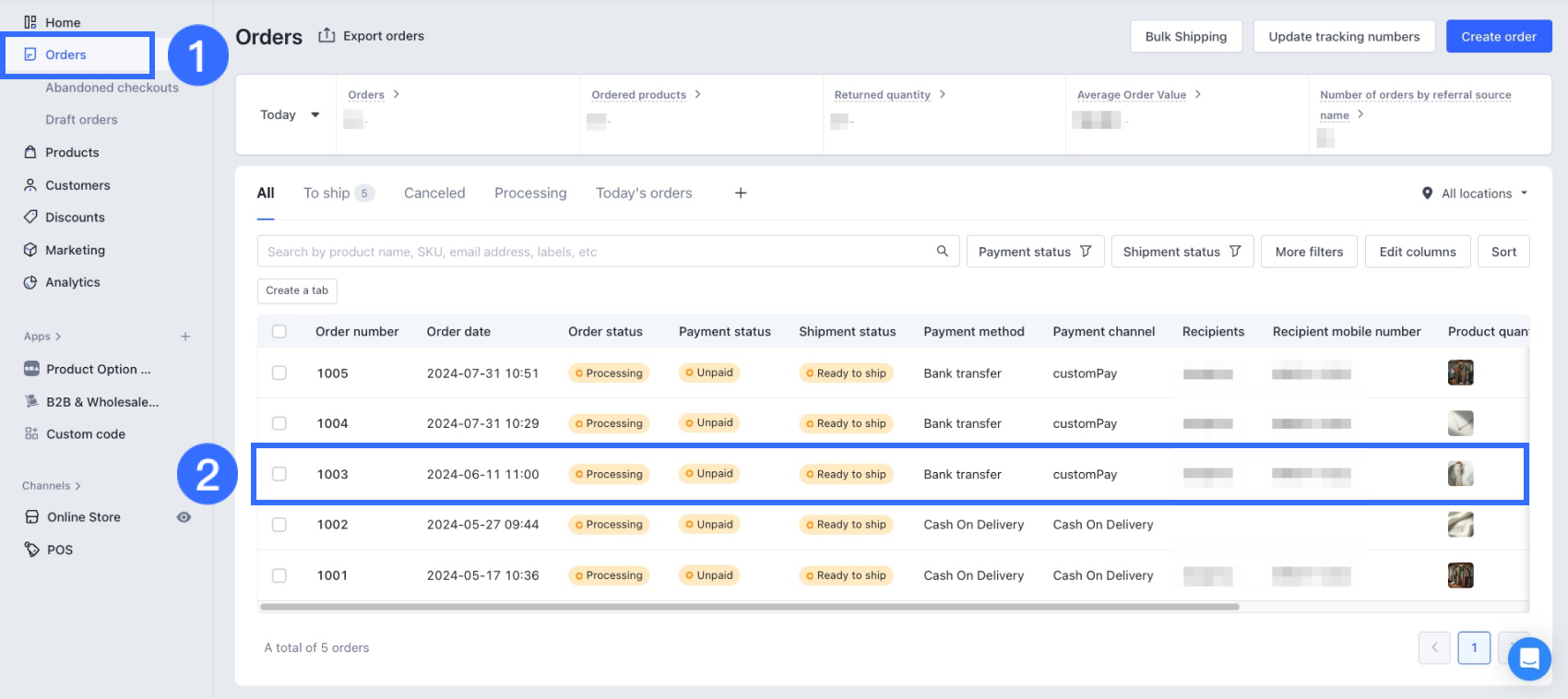Click the Analytics chart icon in sidebar
The height and width of the screenshot is (699, 1568).
click(x=30, y=282)
